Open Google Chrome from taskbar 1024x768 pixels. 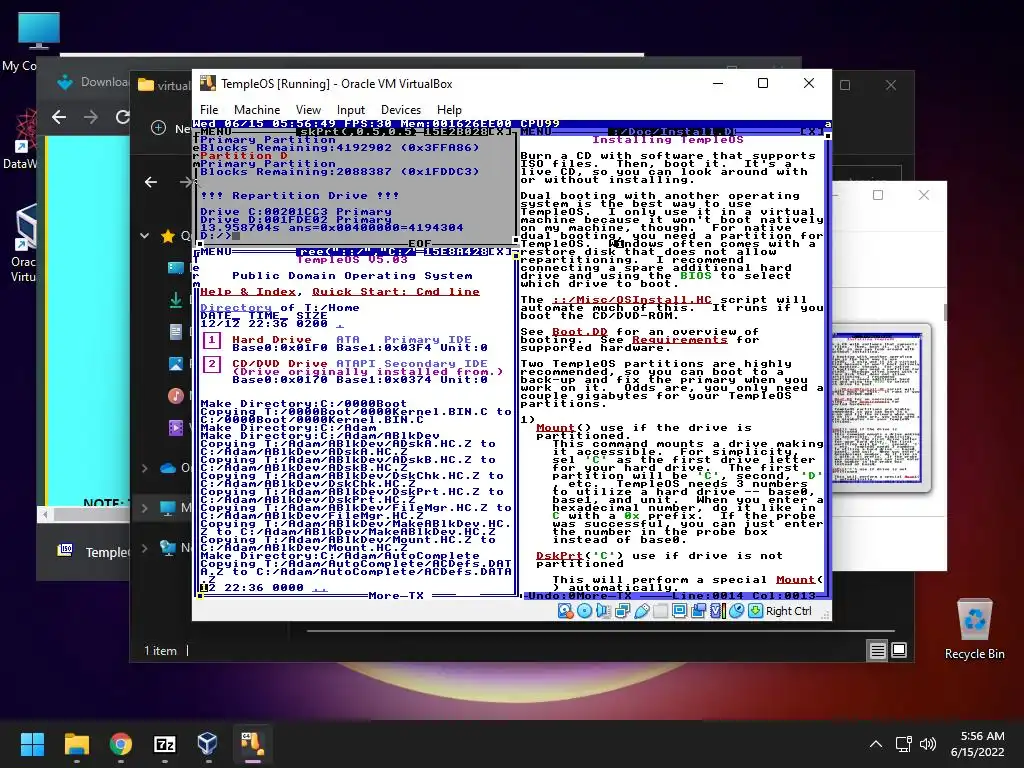click(x=121, y=744)
